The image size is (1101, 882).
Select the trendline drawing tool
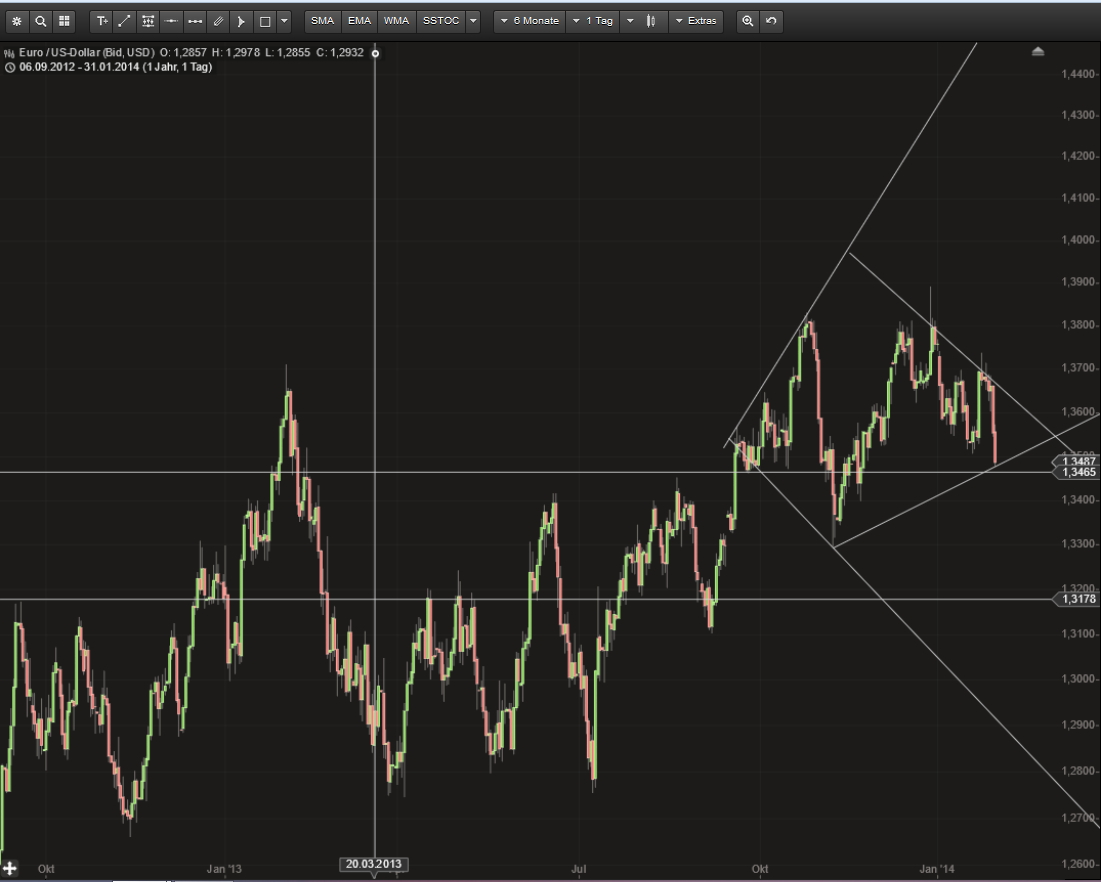[x=125, y=20]
